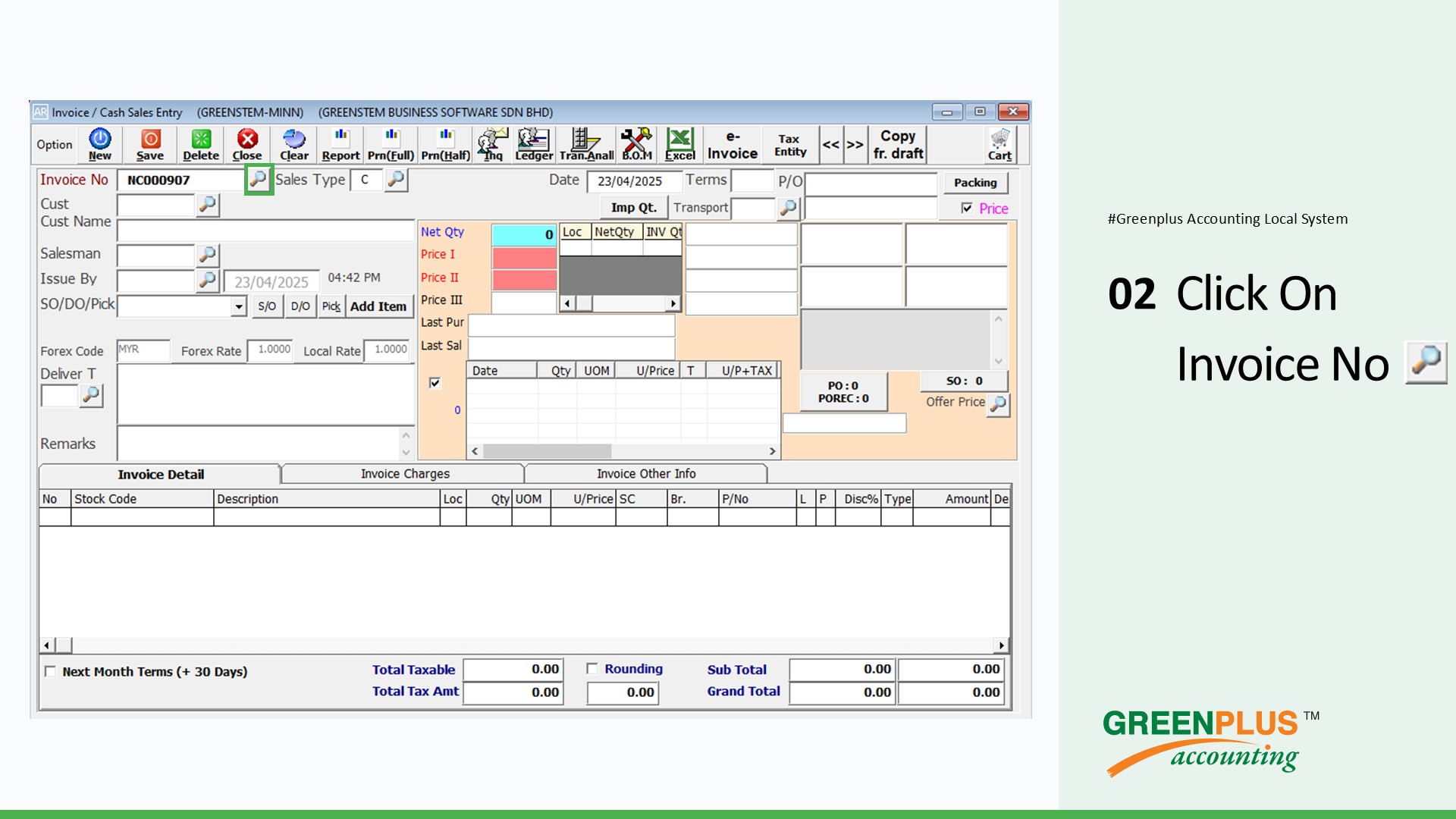1456x819 pixels.
Task: Click the Deliver T lookup magnifier
Action: (91, 395)
